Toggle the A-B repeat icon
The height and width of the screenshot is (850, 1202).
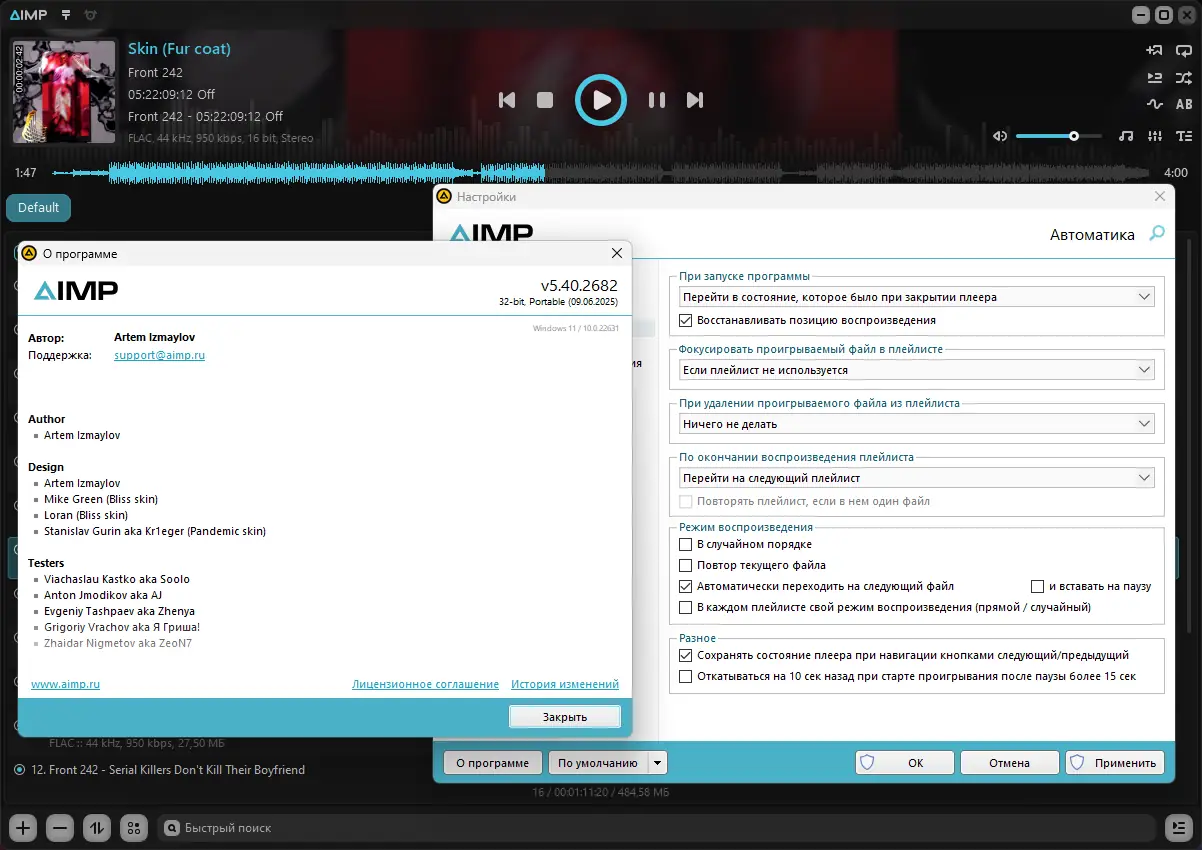click(x=1184, y=104)
